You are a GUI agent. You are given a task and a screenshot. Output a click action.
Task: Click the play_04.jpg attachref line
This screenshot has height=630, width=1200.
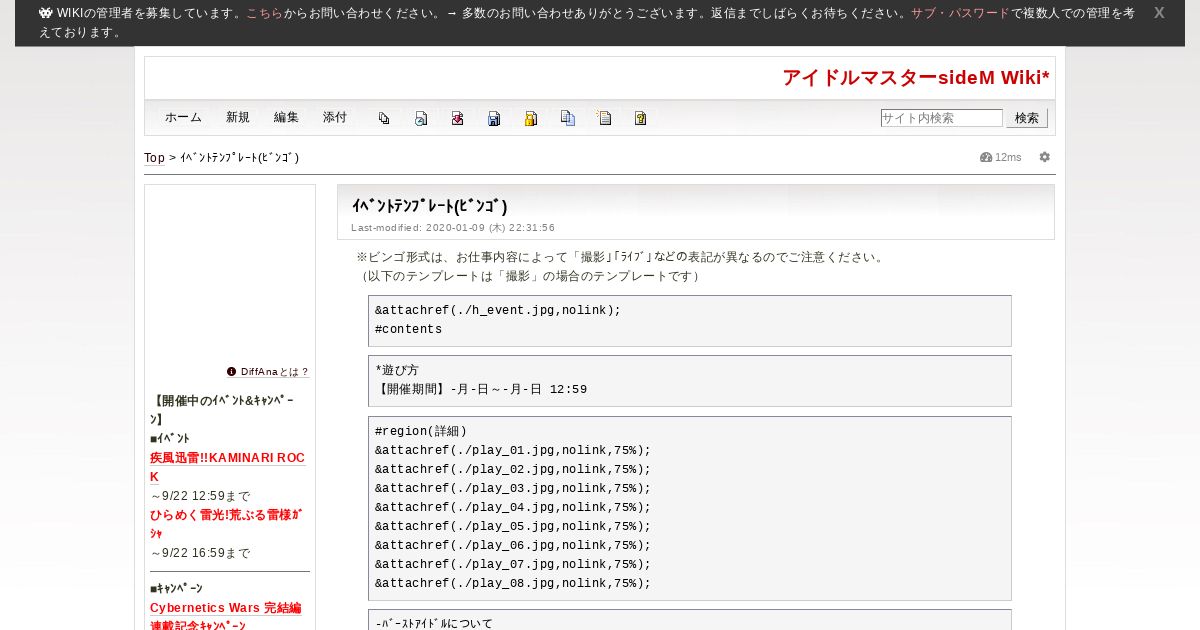point(513,507)
